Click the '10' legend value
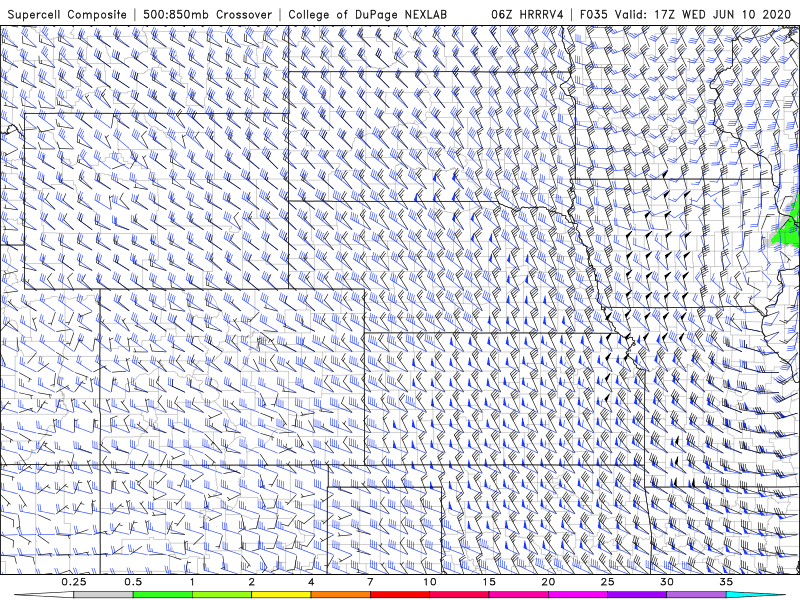The width and height of the screenshot is (800, 600). click(430, 582)
